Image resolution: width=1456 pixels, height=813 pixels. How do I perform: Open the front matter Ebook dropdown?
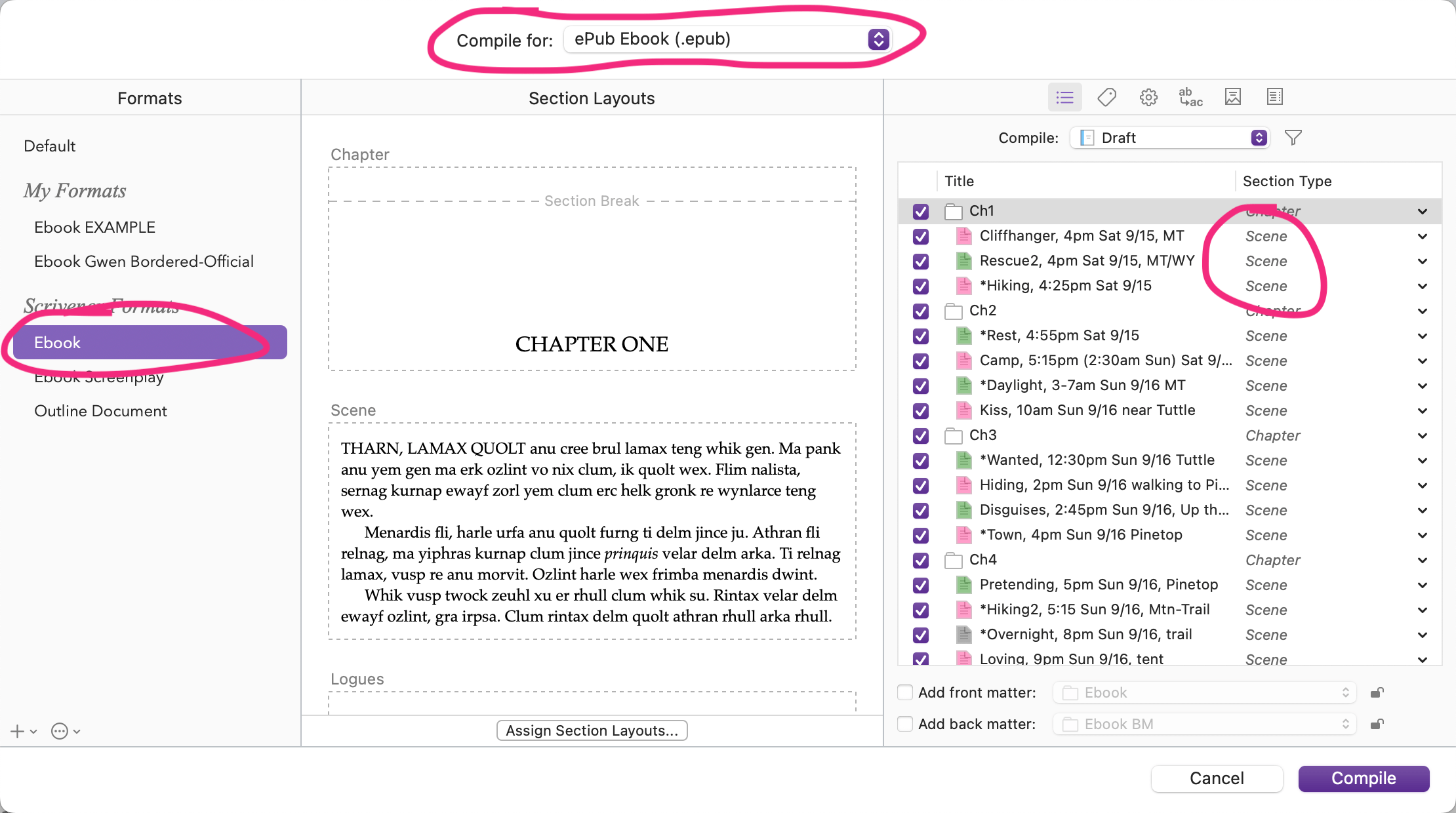tap(1204, 692)
